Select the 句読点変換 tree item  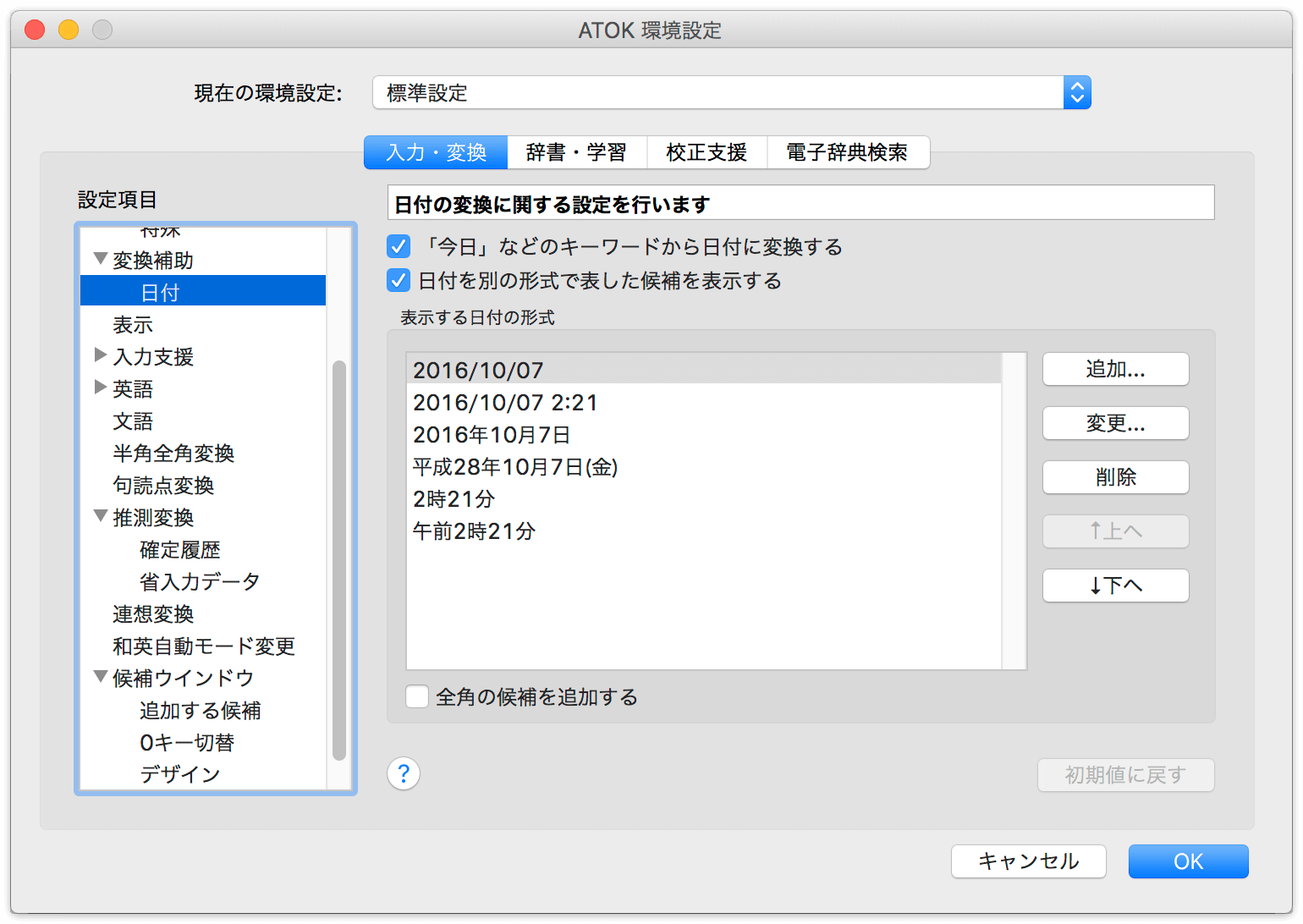point(203,485)
